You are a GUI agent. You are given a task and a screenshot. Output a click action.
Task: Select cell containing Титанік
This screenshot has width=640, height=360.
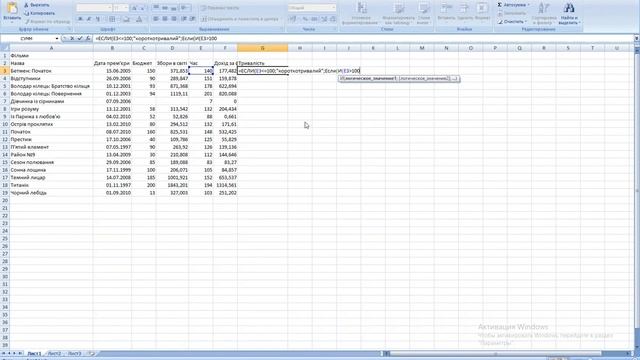[51, 185]
